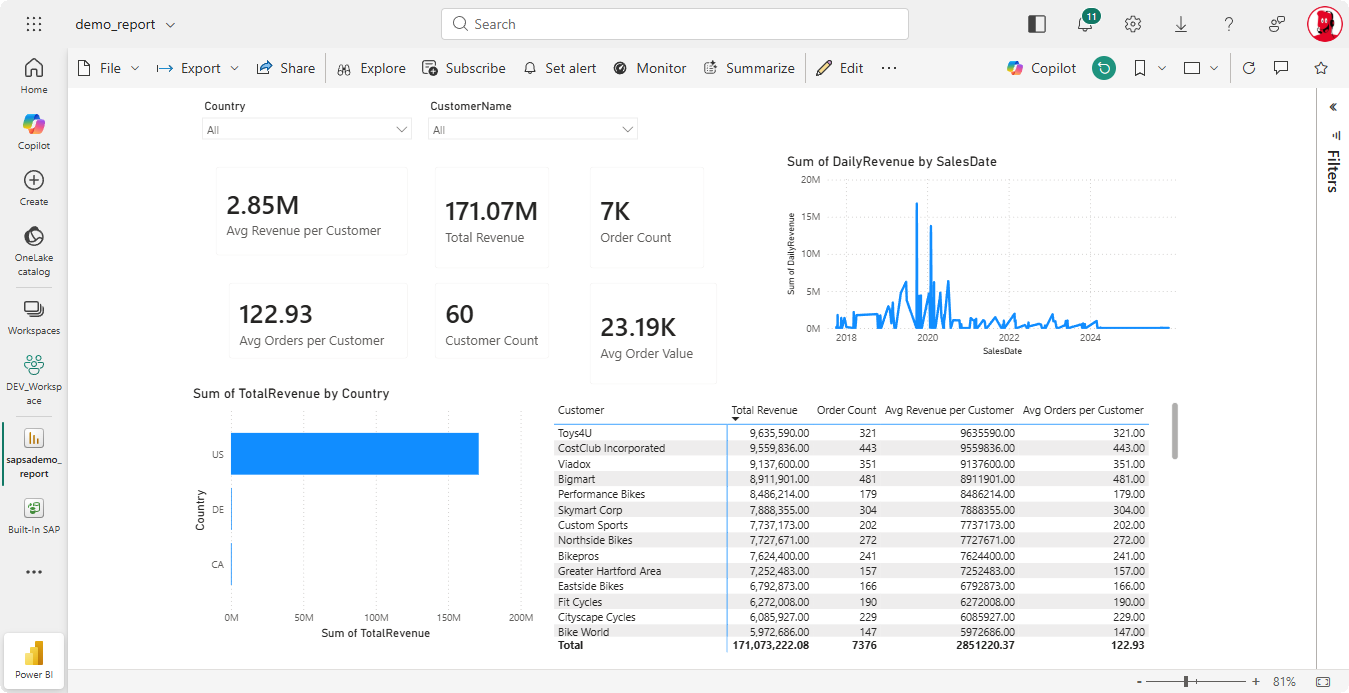The height and width of the screenshot is (693, 1349).
Task: Open the OneLake catalog
Action: pyautogui.click(x=34, y=250)
